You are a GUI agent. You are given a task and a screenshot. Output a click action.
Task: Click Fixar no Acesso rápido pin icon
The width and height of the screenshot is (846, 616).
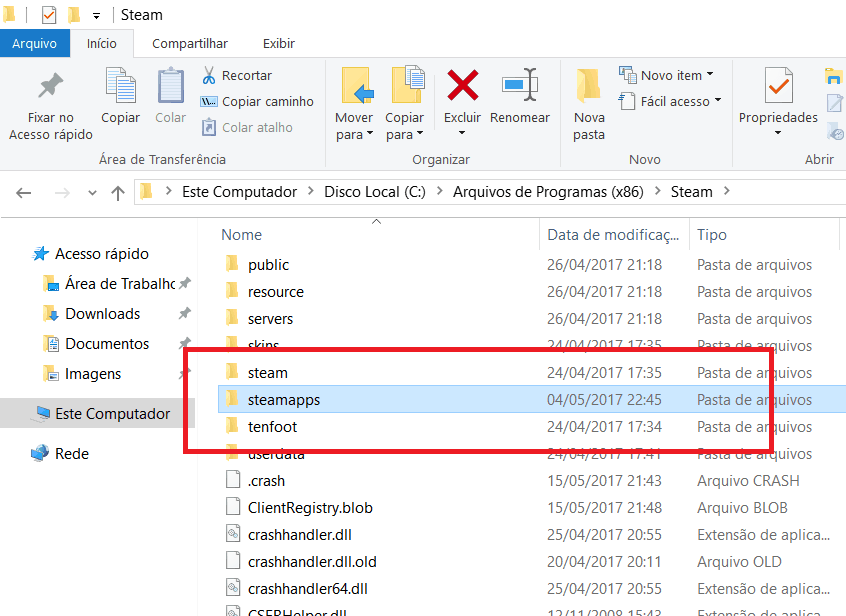tap(51, 85)
